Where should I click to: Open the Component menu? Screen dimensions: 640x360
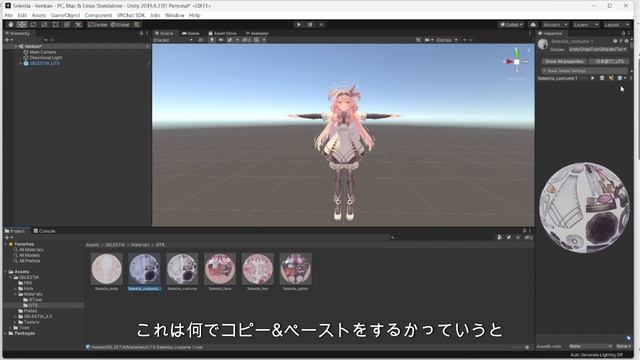click(x=98, y=15)
